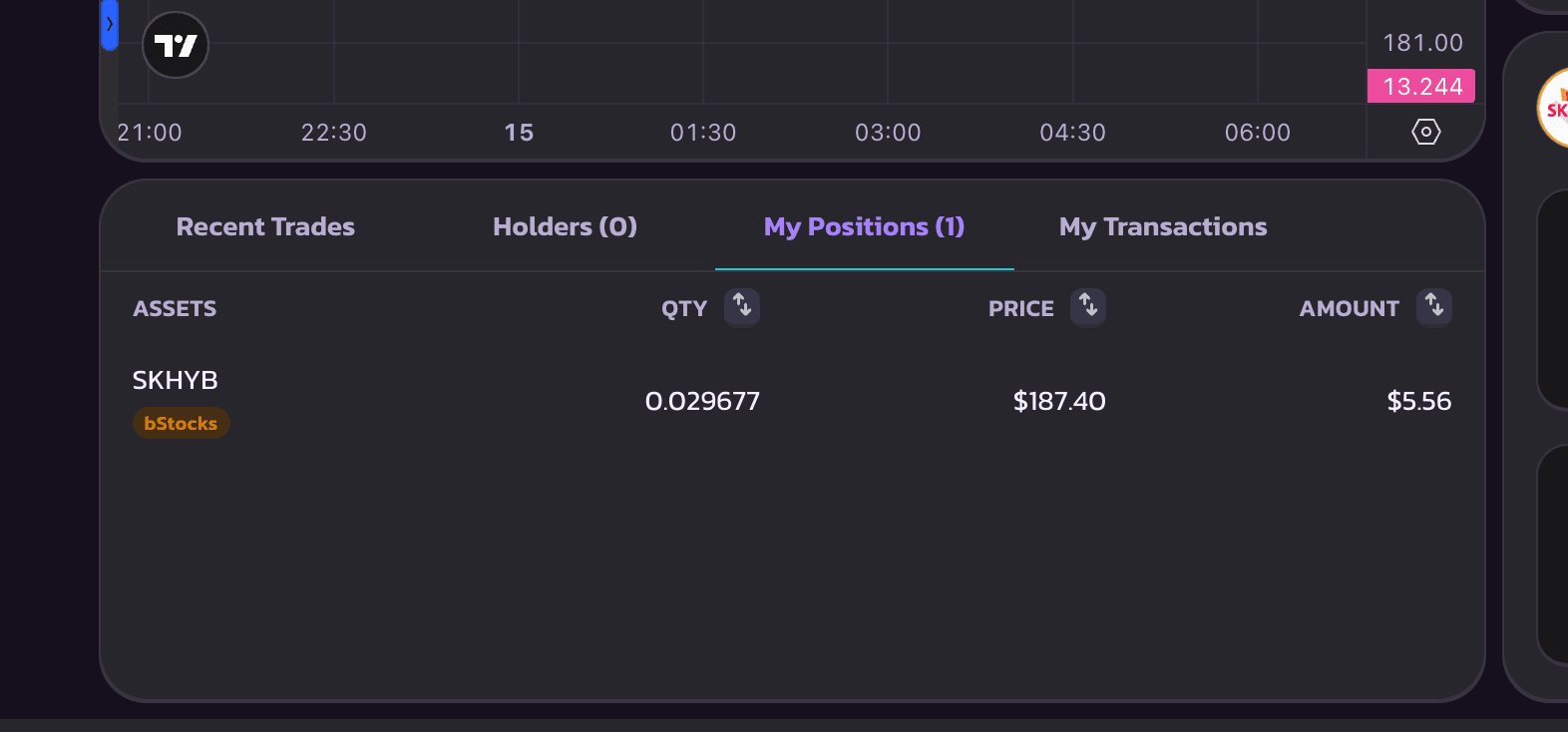Click the 01:30 time axis marker
Viewport: 1568px width, 732px height.
coord(703,133)
